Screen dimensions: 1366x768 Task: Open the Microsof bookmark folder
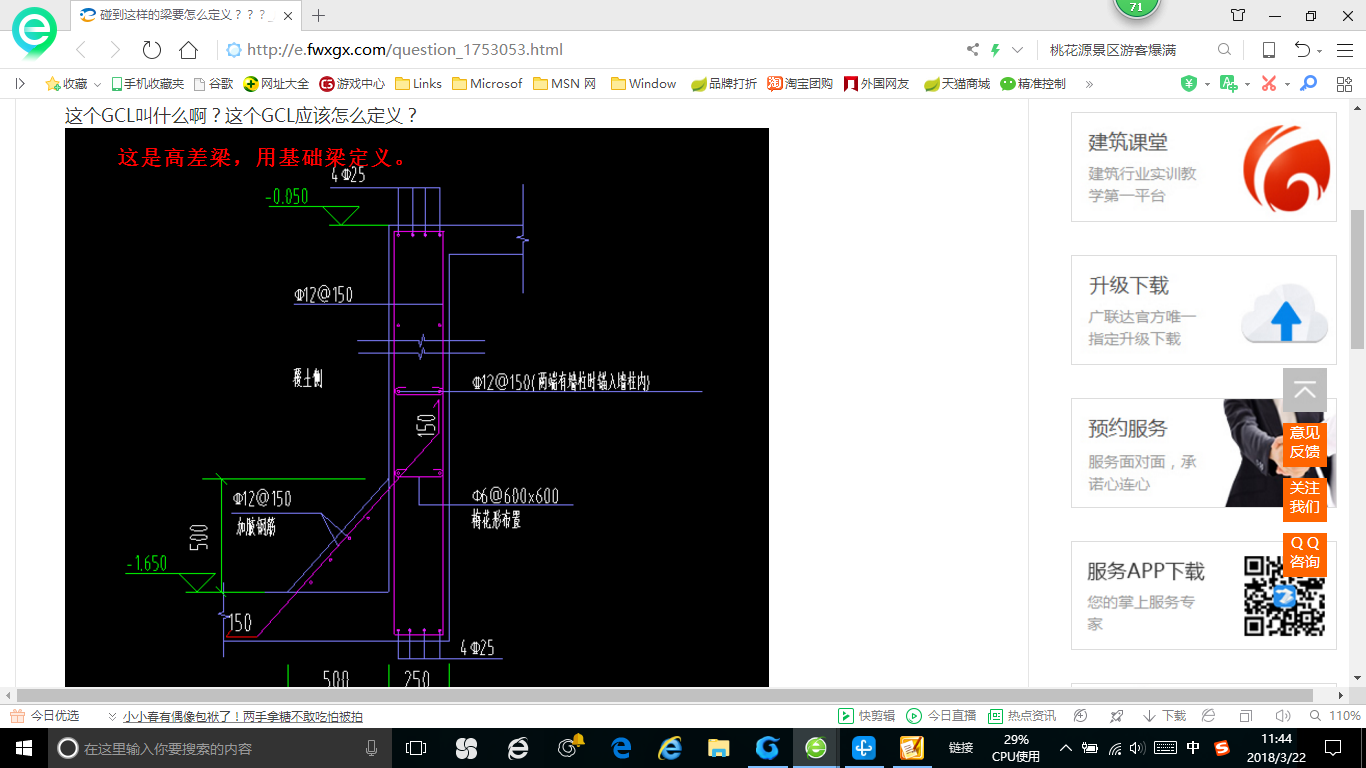[488, 84]
